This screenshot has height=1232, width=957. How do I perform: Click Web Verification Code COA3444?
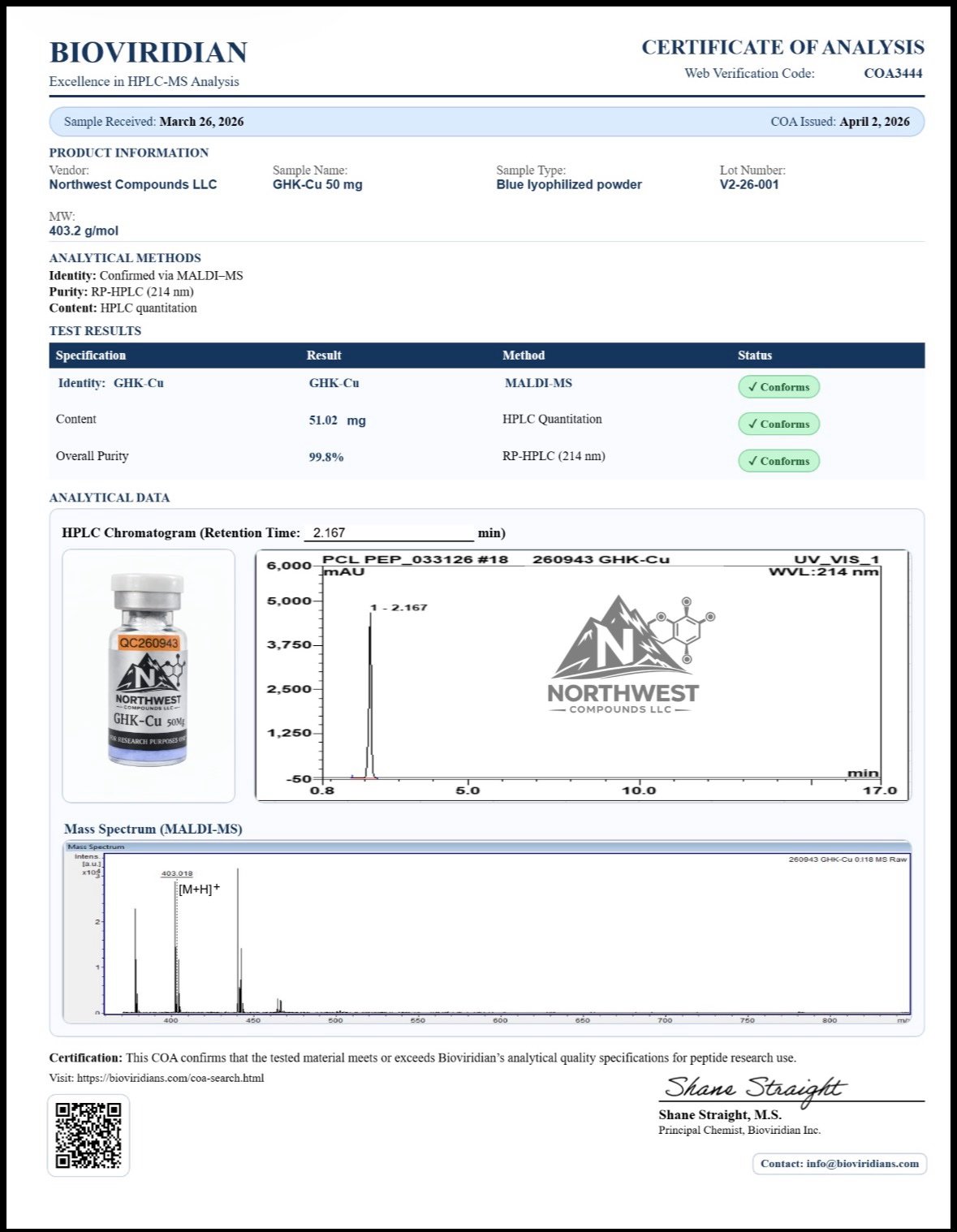tap(892, 73)
